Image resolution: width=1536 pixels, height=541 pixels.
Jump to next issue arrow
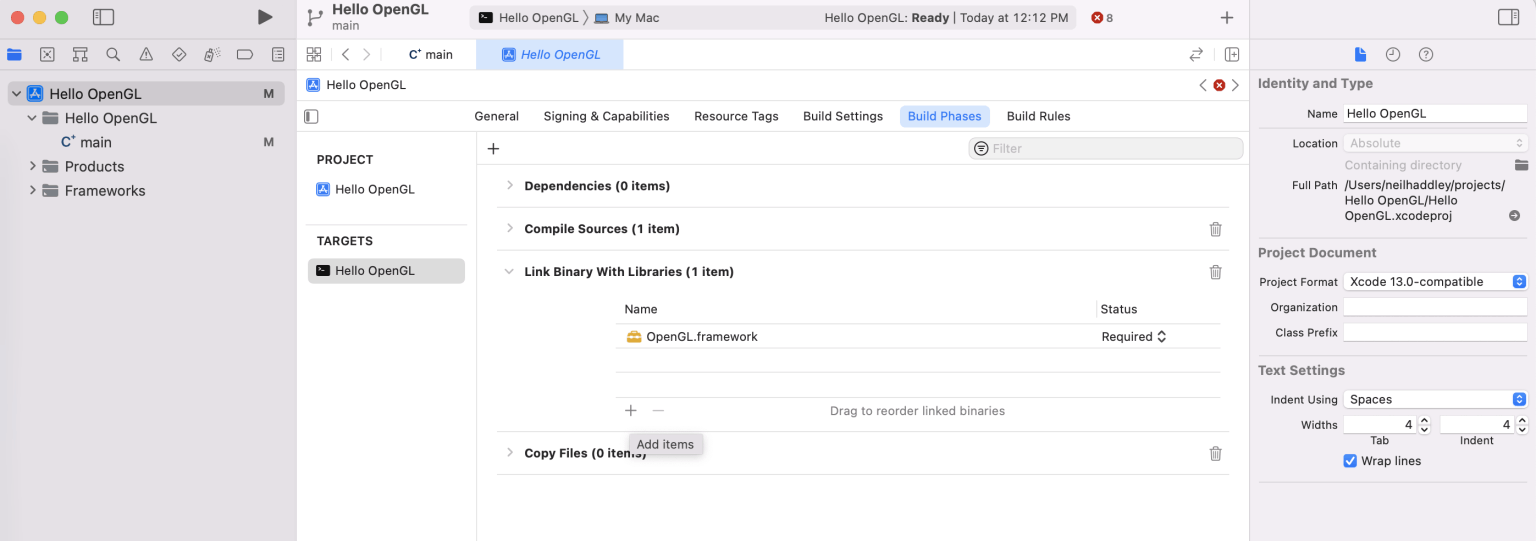click(1235, 85)
